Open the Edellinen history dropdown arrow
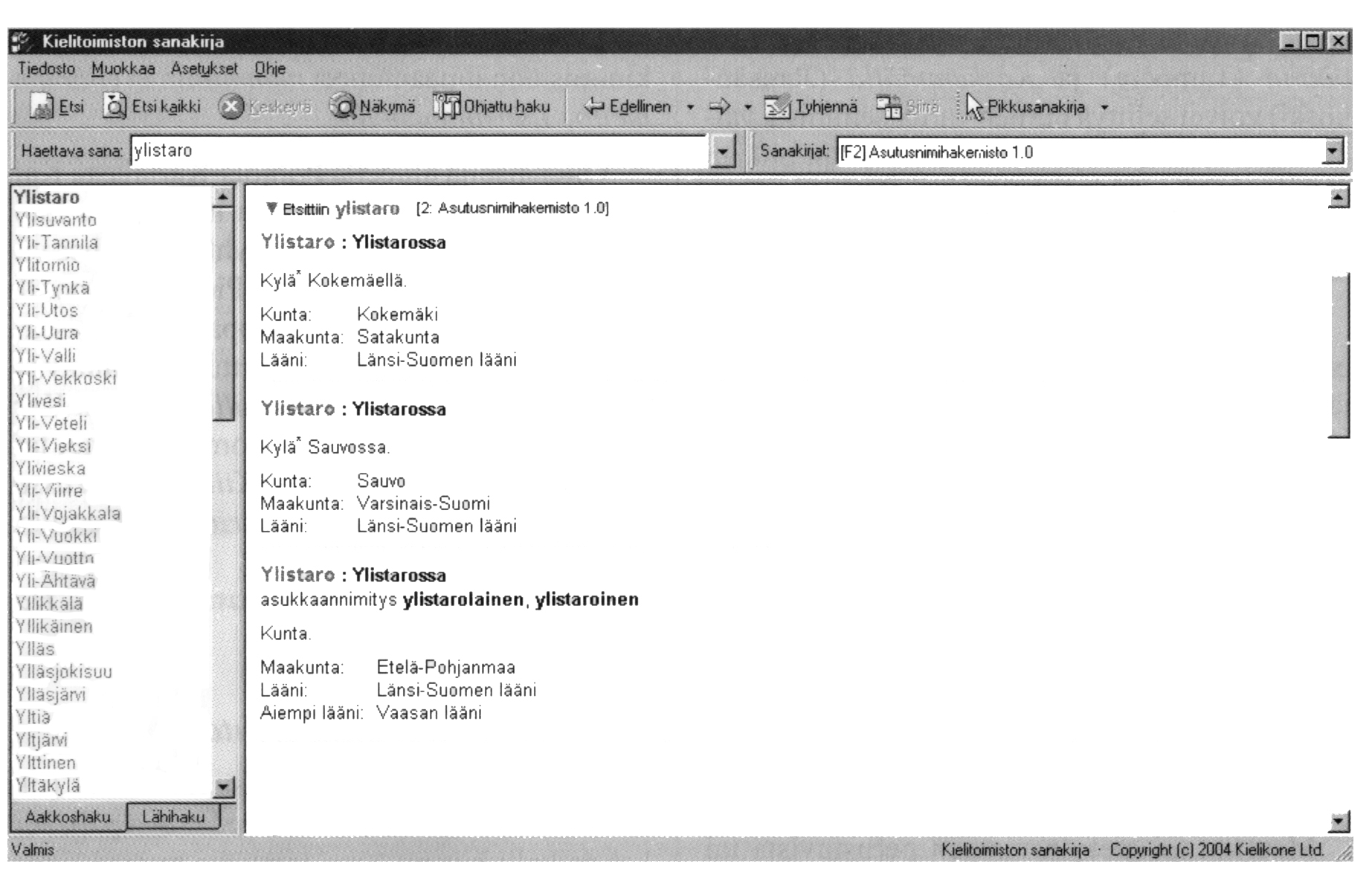The image size is (1372, 884). click(x=691, y=108)
